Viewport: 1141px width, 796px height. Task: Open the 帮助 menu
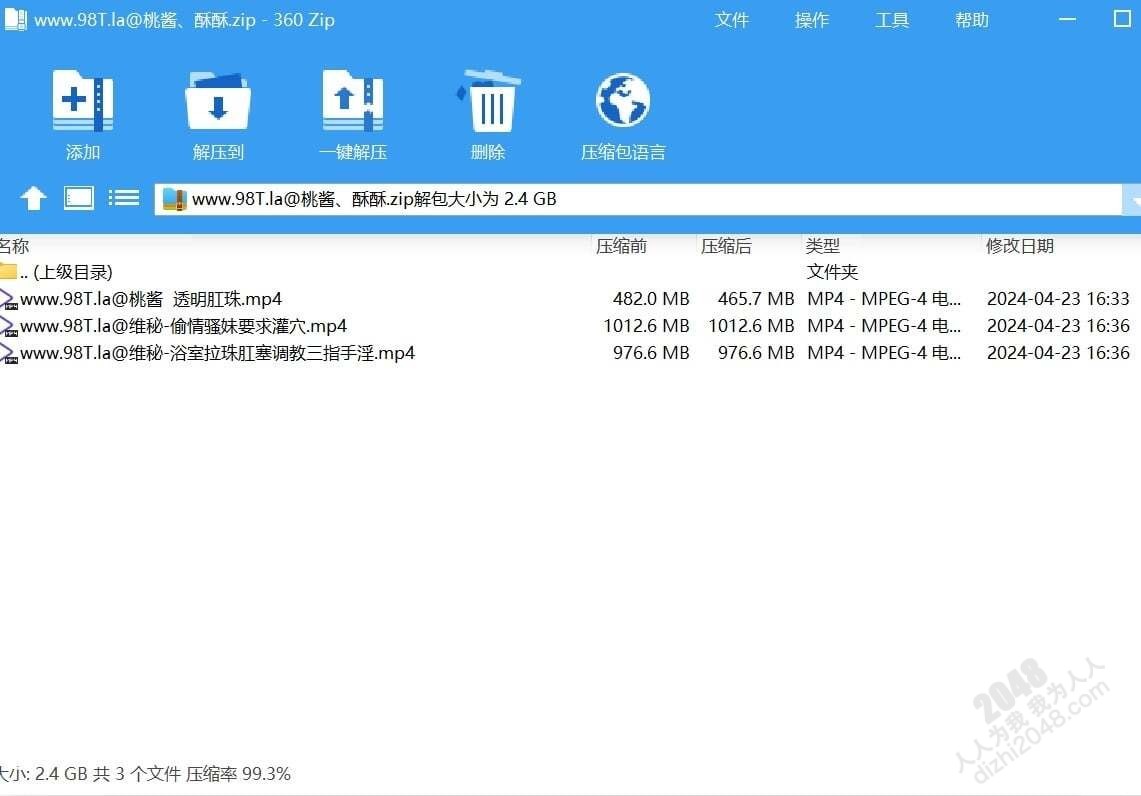[x=972, y=20]
